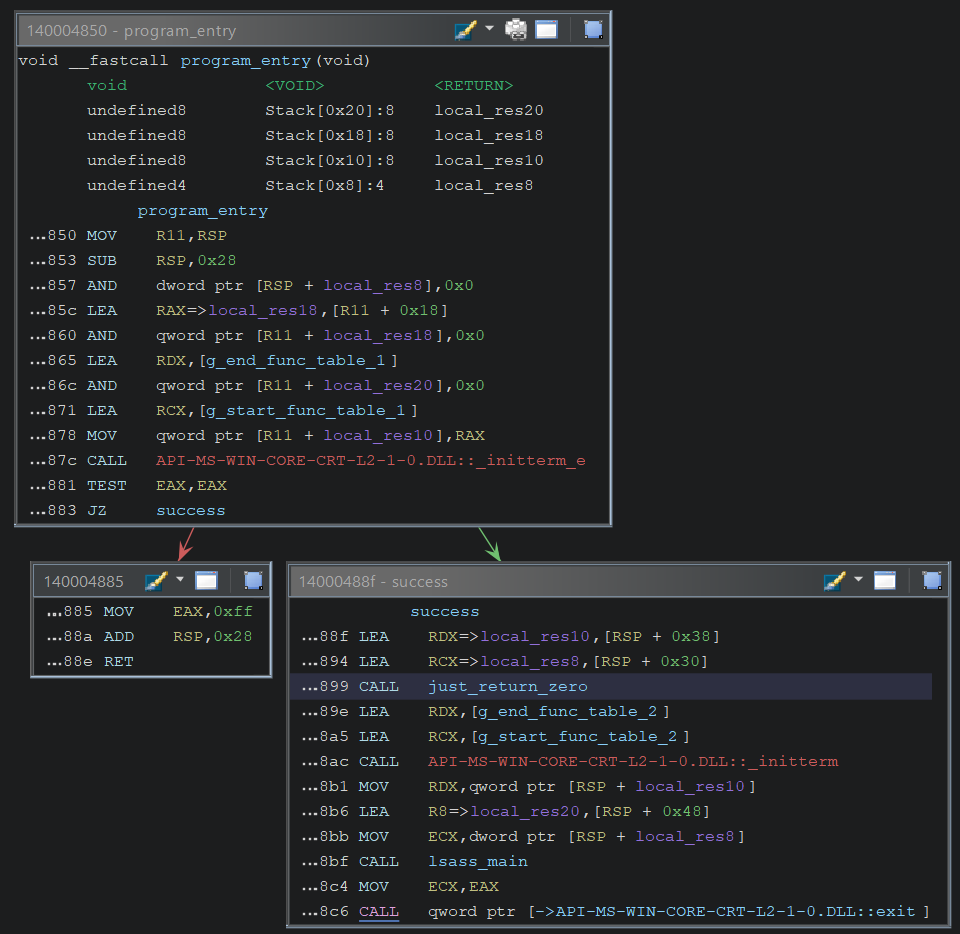Select the SUB RSP,0x28 instruction
The image size is (960, 934).
[133, 261]
